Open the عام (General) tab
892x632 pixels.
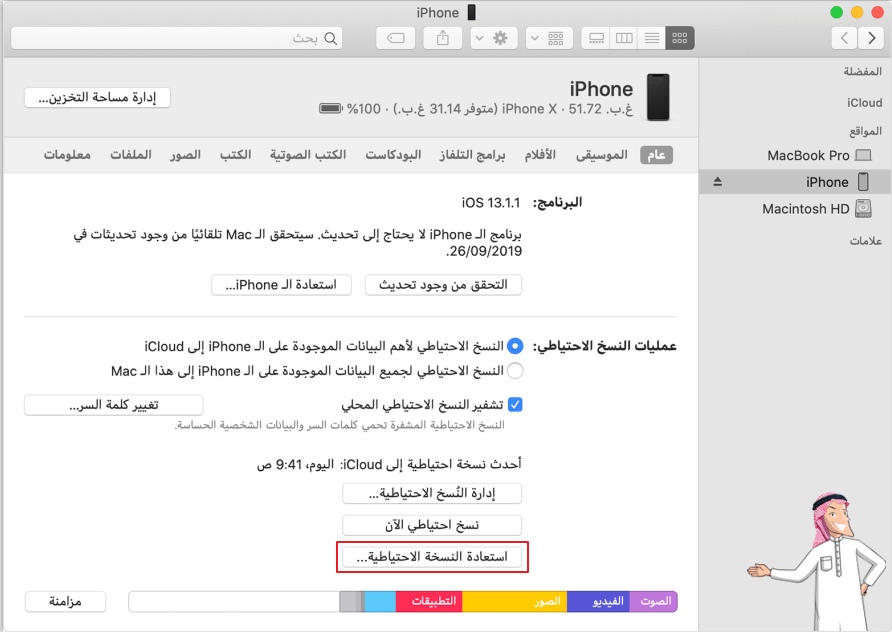(656, 155)
